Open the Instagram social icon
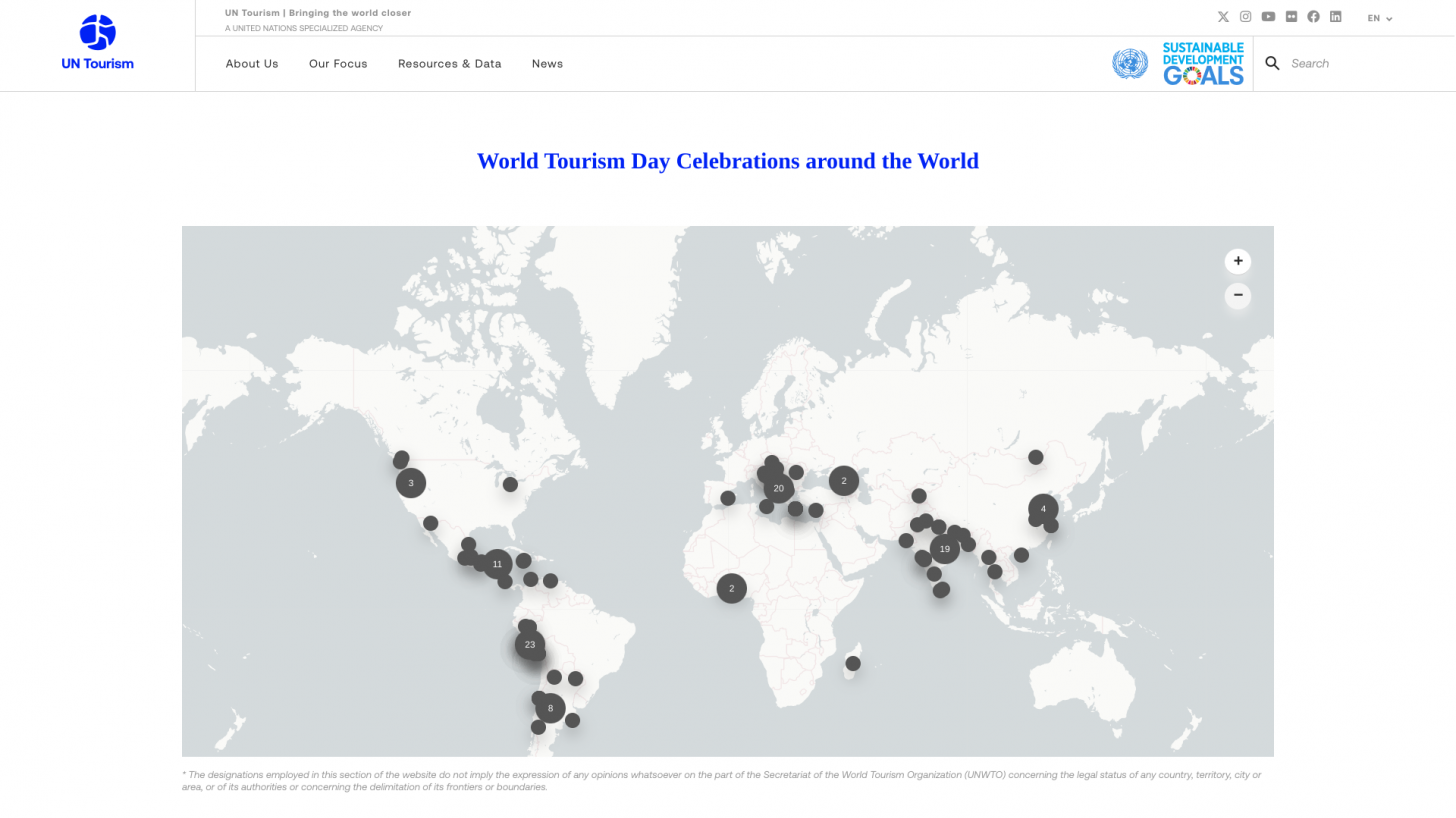This screenshot has height=818, width=1456. click(x=1245, y=17)
